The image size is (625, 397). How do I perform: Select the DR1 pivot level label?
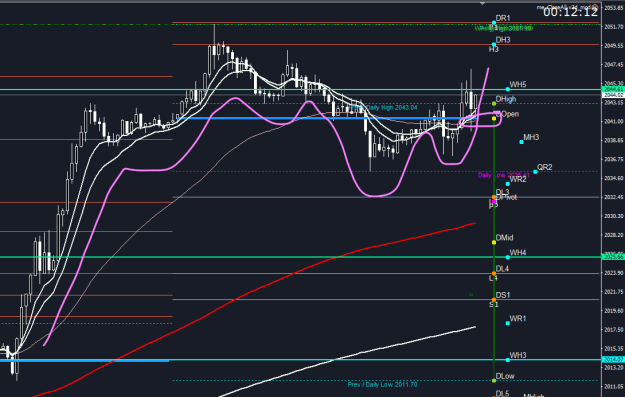pos(503,18)
